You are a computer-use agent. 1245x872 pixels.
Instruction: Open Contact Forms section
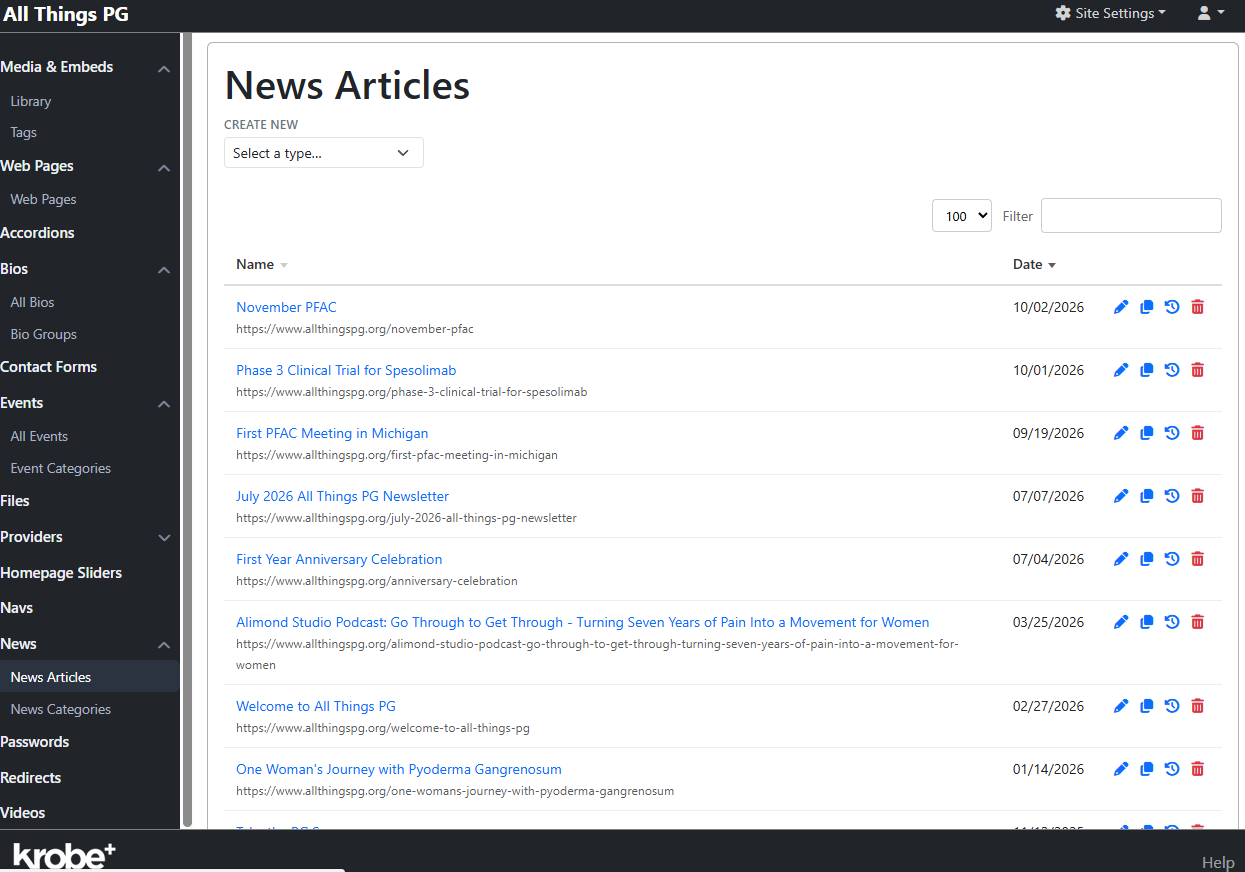point(48,366)
